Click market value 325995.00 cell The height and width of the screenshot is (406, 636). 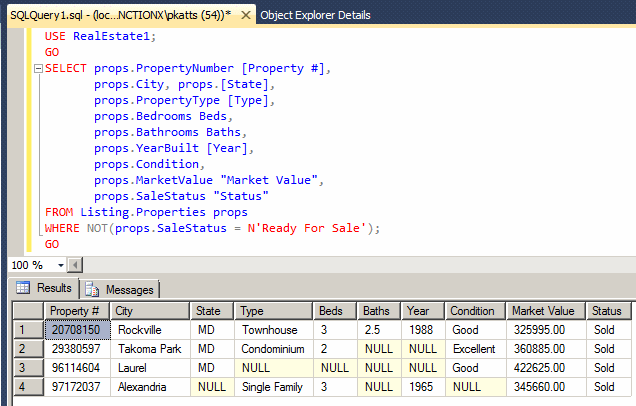point(546,330)
